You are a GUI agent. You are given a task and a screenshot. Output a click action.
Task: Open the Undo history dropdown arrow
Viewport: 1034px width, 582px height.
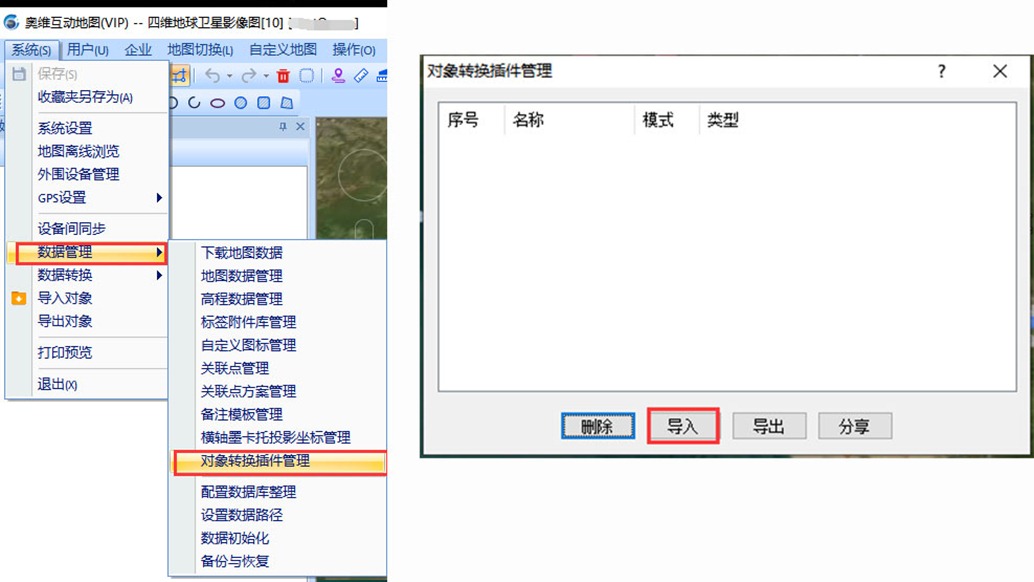[x=229, y=76]
